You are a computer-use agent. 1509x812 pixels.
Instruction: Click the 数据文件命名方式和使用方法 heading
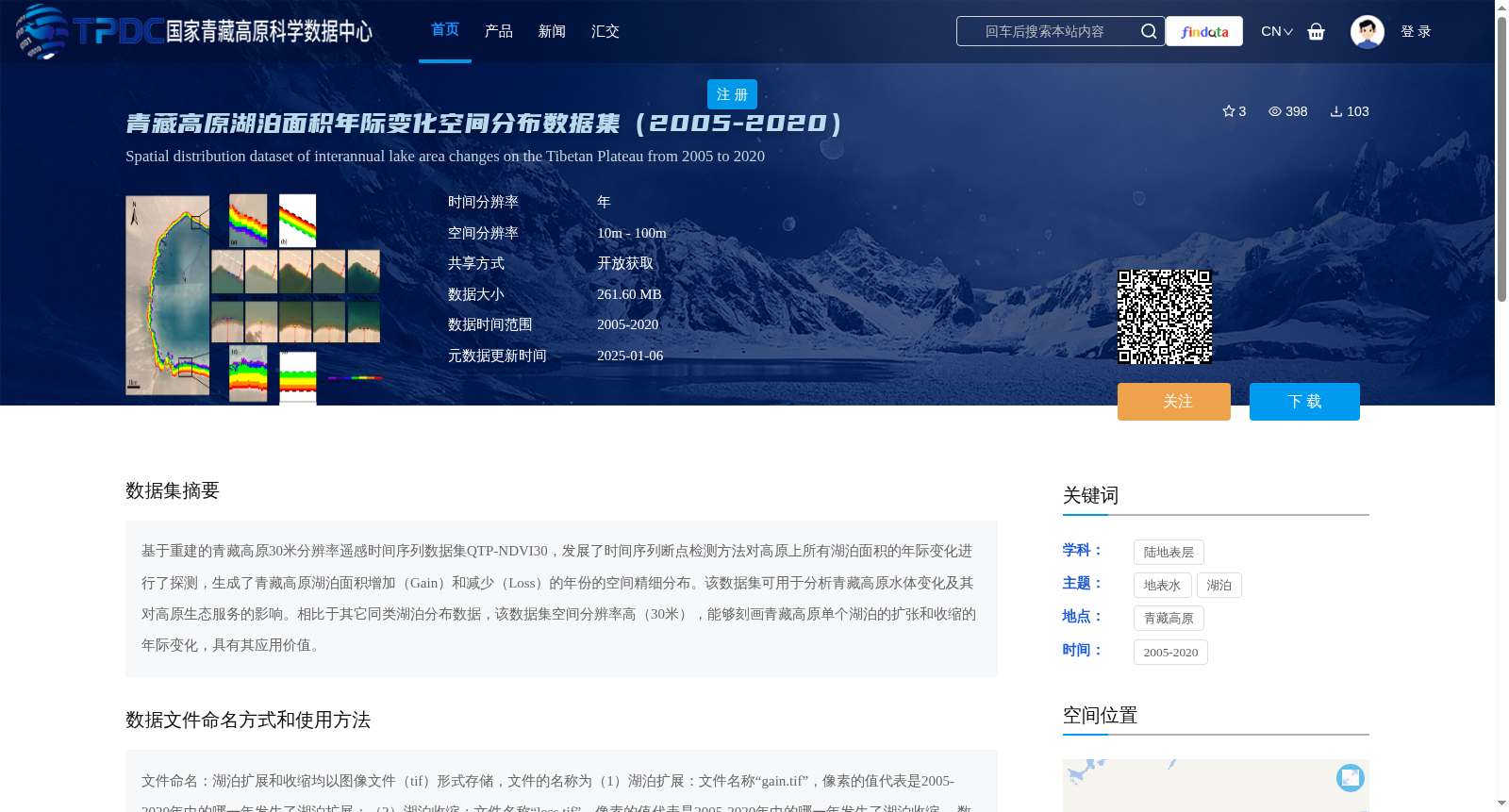248,720
